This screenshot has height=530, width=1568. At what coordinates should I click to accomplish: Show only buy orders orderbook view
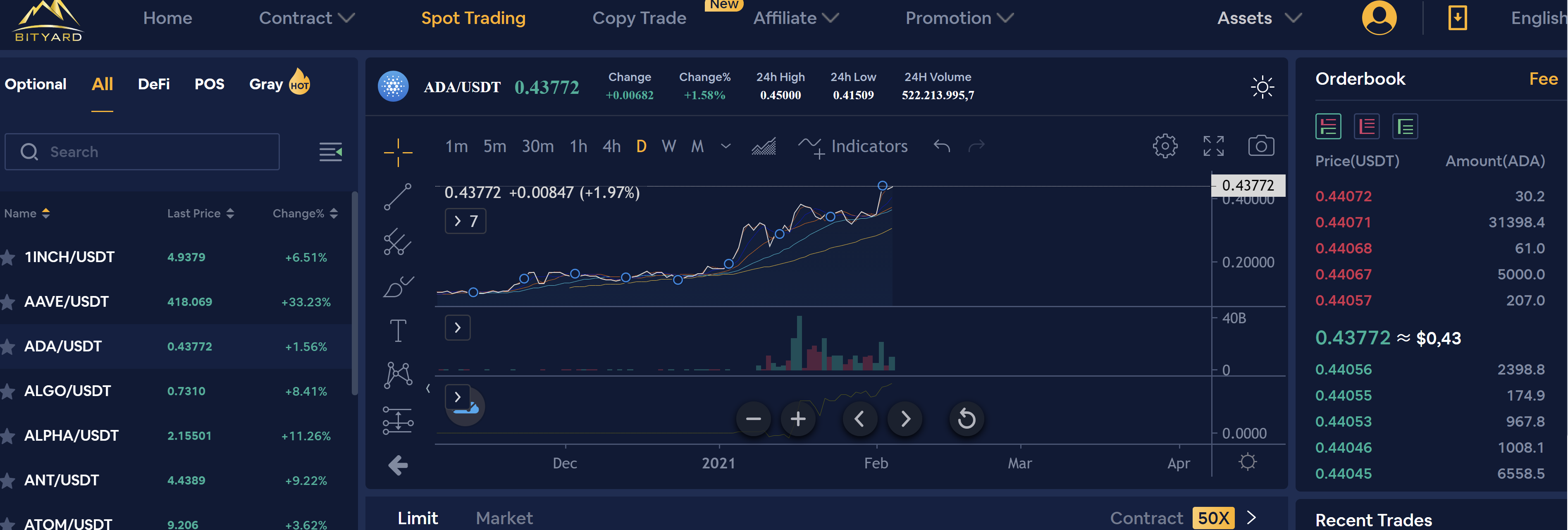point(1405,127)
